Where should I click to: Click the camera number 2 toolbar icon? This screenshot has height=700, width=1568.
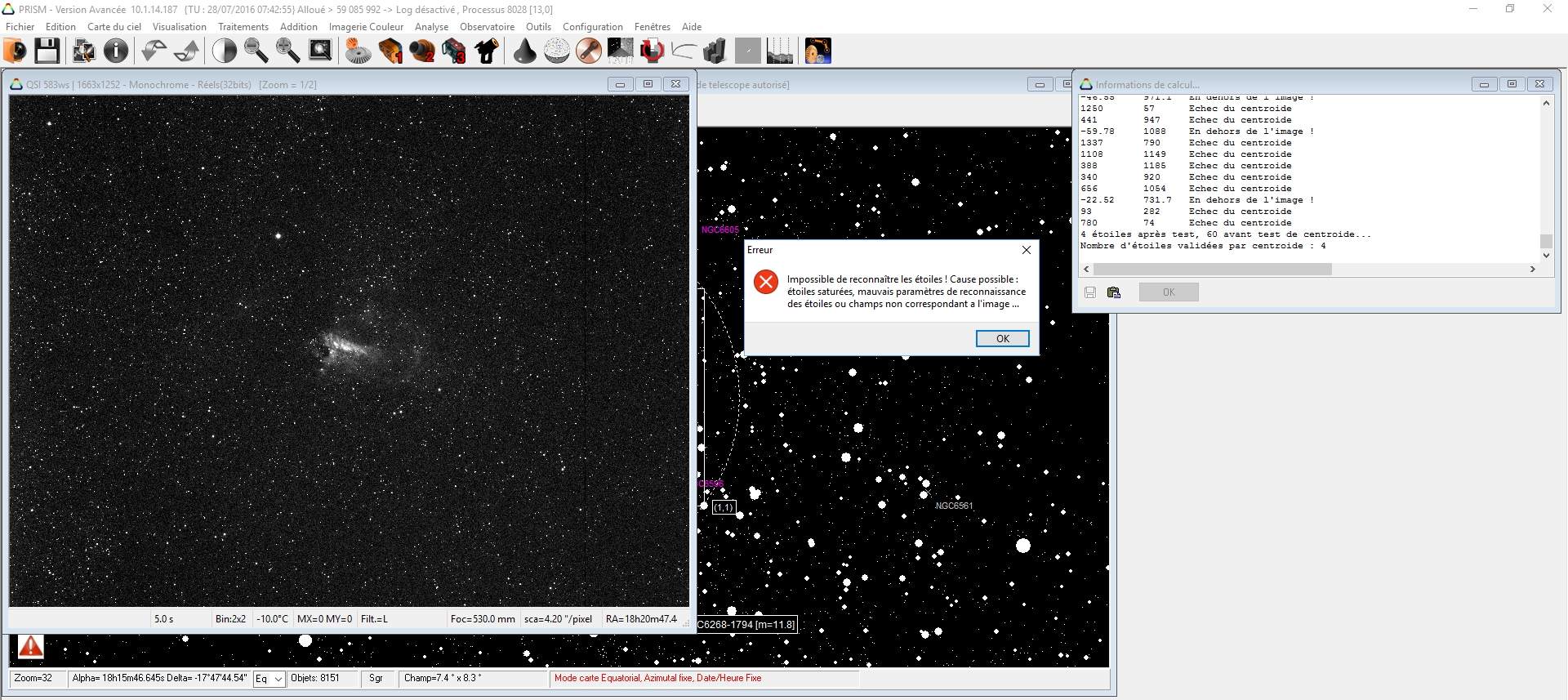coord(422,51)
